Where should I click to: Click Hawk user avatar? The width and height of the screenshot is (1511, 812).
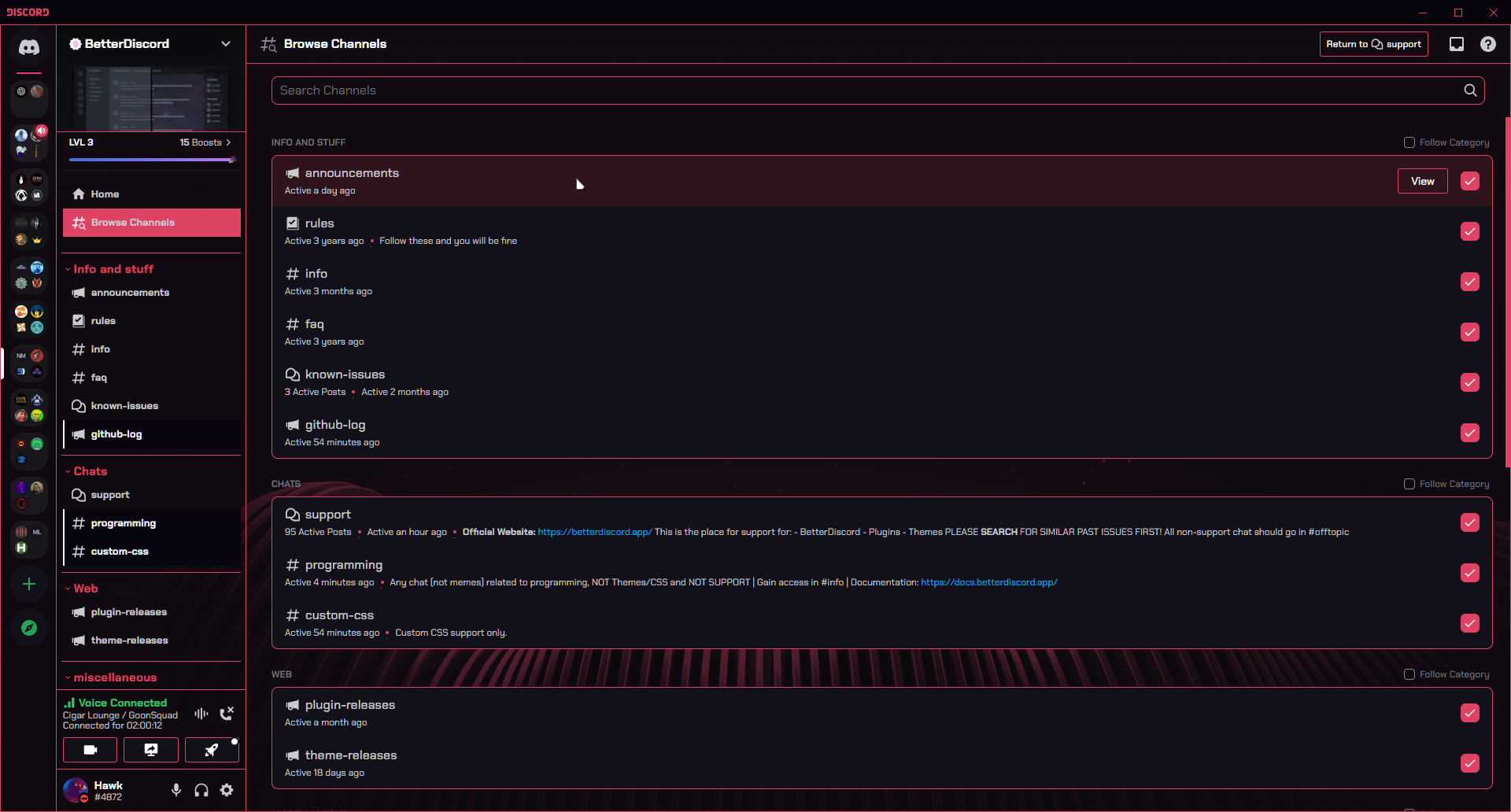pyautogui.click(x=76, y=790)
